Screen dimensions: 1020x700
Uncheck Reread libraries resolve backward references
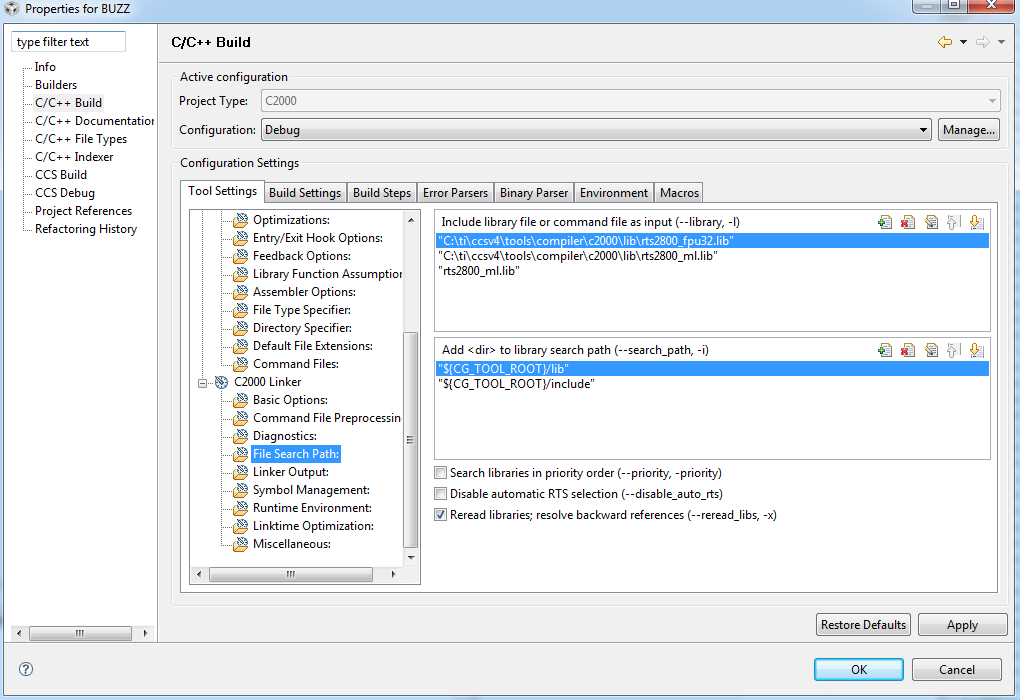(441, 515)
